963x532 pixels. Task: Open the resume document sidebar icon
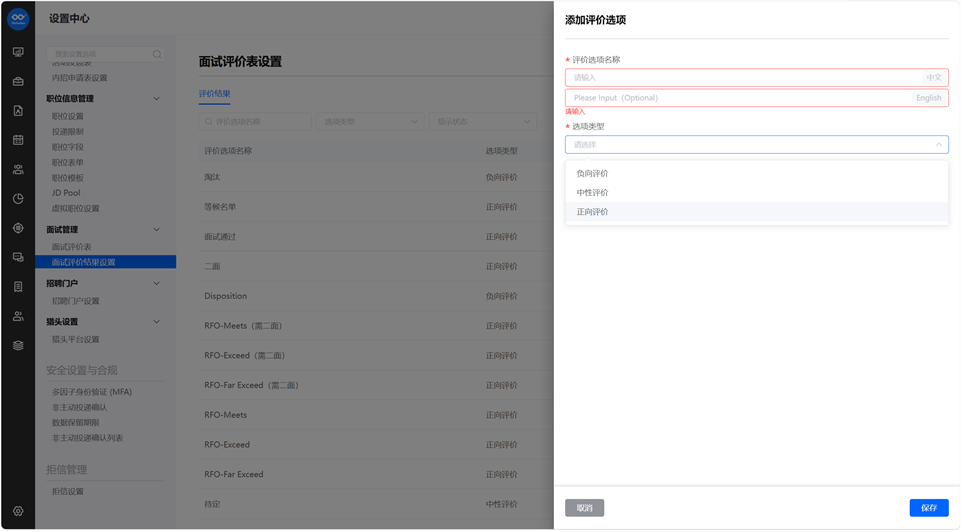18,111
